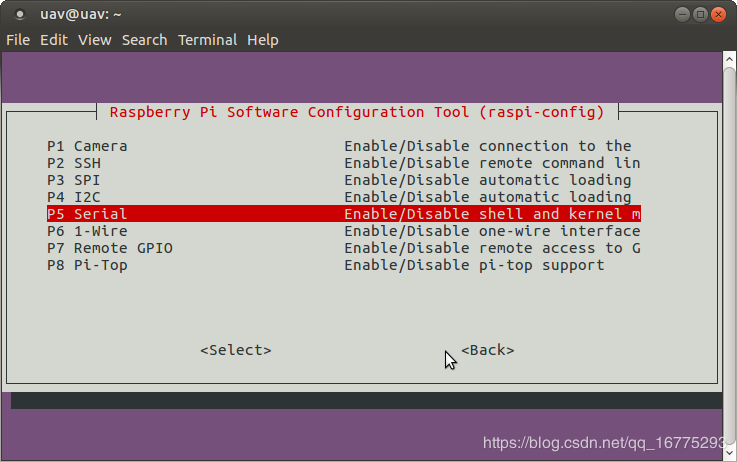Viewport: 737px width, 462px height.
Task: Click the <Select> button
Action: coord(235,350)
